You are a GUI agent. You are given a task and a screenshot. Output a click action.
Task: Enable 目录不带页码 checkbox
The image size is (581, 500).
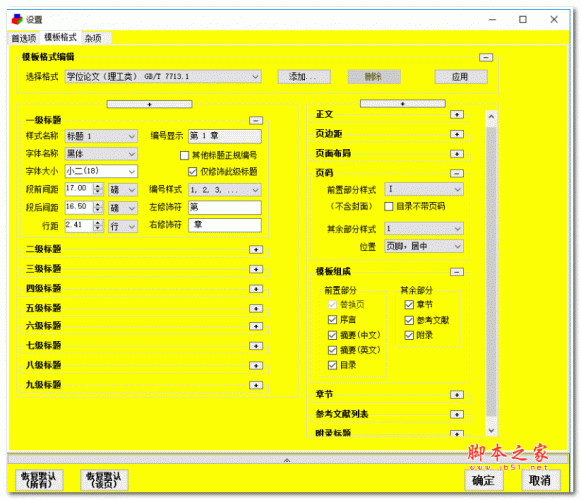(x=389, y=206)
